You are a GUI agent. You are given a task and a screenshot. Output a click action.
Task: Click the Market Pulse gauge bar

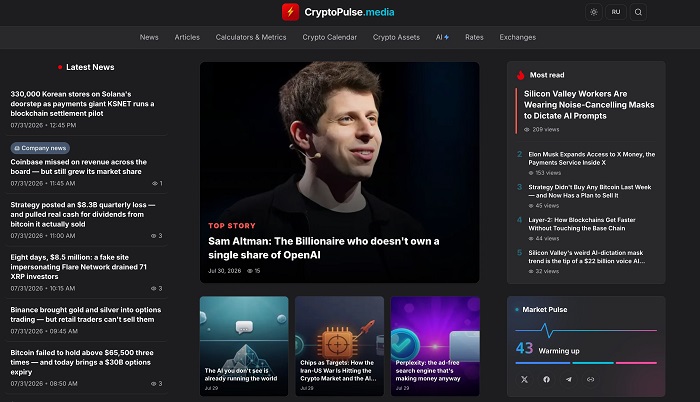click(586, 363)
